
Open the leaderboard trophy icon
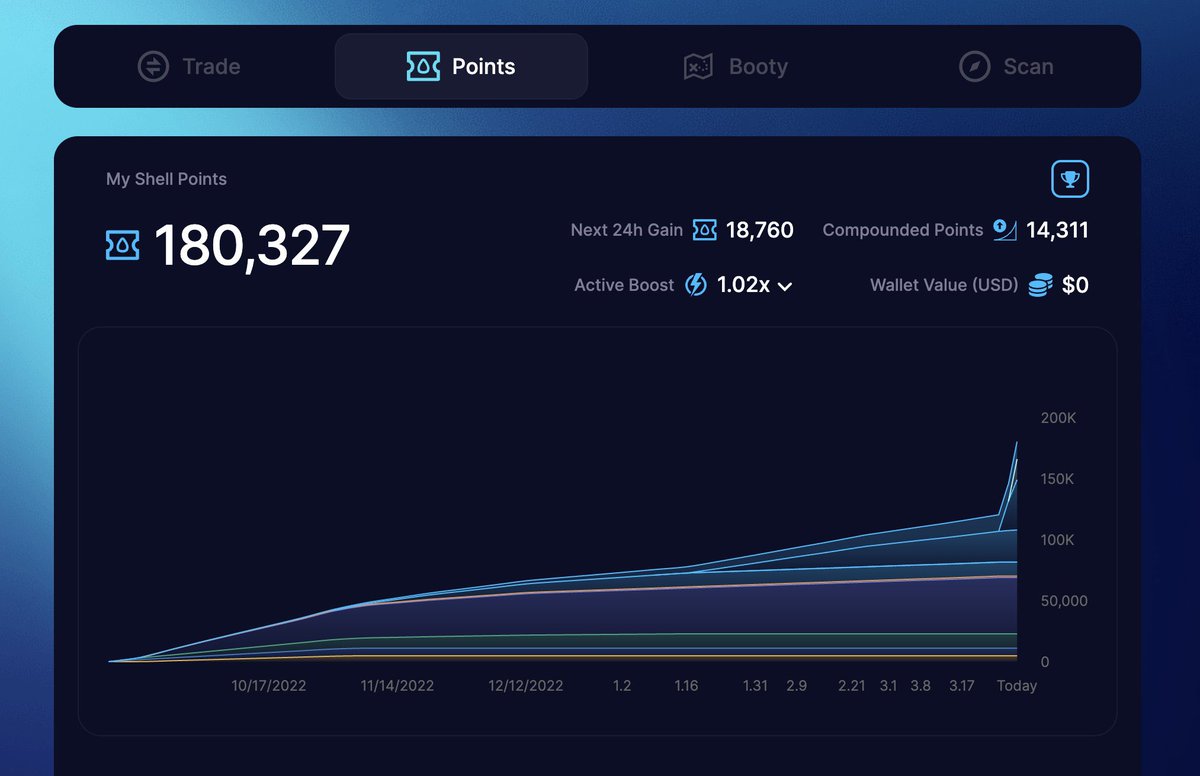[1070, 178]
